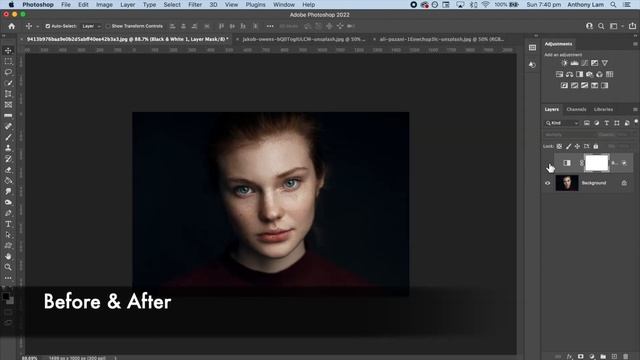The height and width of the screenshot is (360, 640).
Task: Switch to the ali-pazani document tab
Action: [441, 39]
